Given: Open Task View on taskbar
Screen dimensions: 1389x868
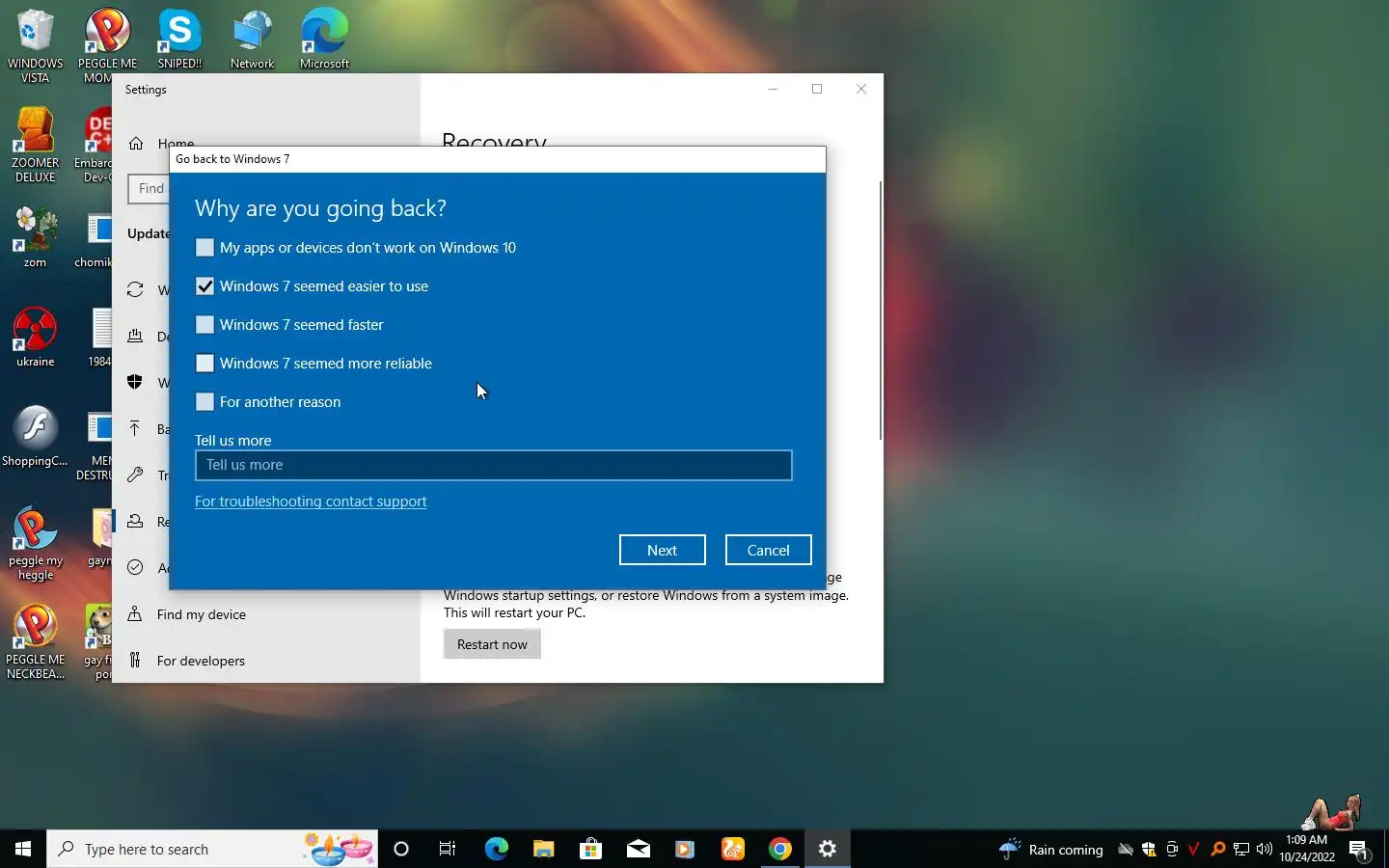Looking at the screenshot, I should (x=448, y=849).
